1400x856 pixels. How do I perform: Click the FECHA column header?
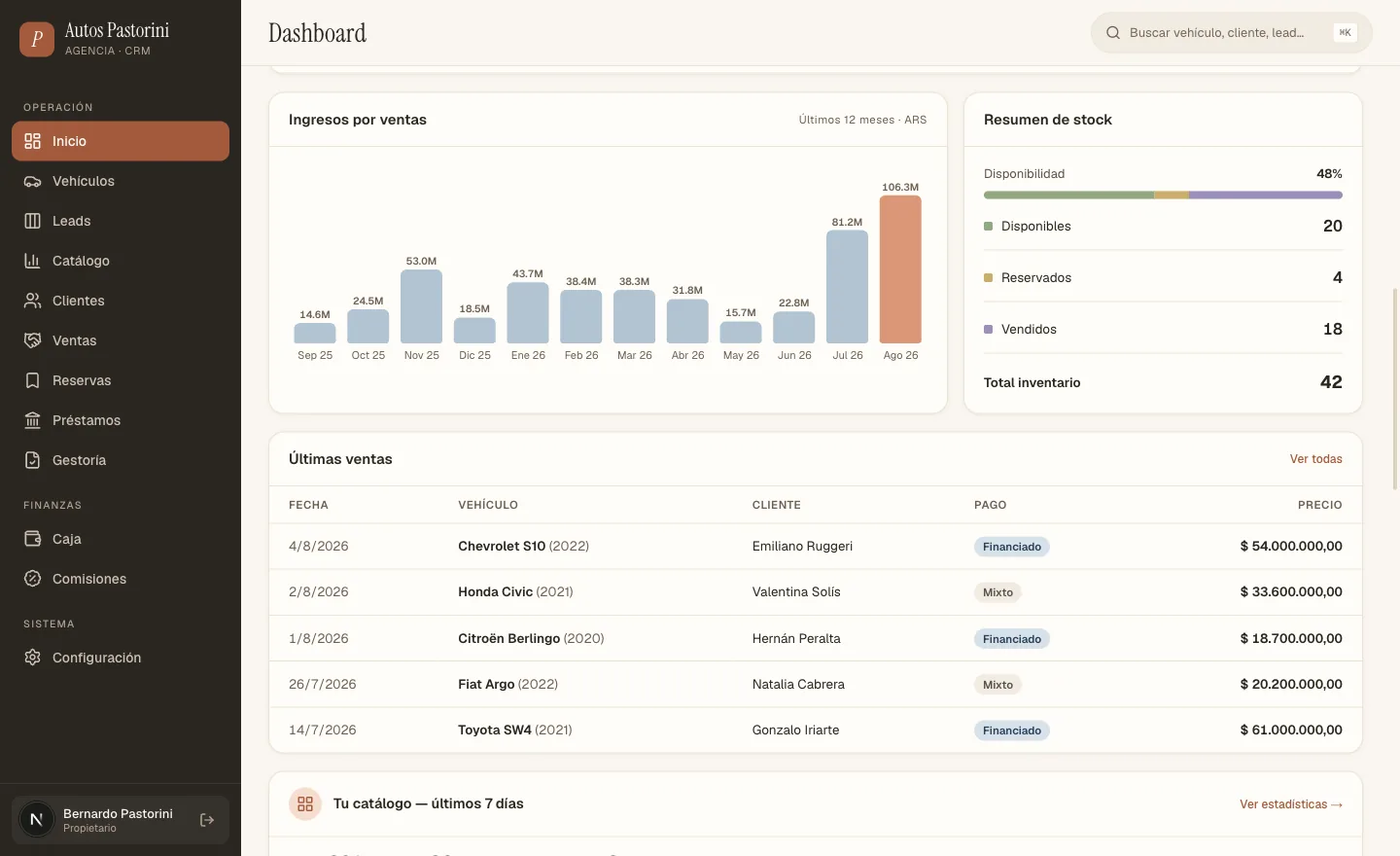pos(308,505)
